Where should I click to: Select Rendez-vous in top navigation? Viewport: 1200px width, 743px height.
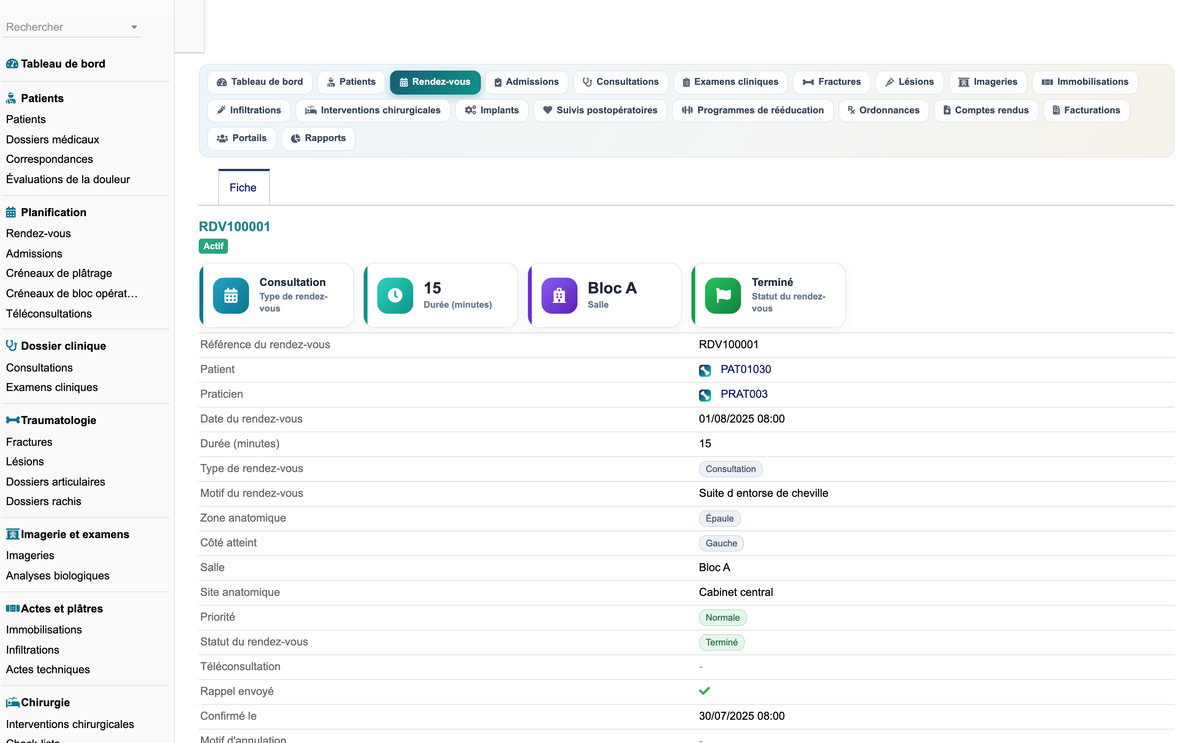[x=435, y=82]
